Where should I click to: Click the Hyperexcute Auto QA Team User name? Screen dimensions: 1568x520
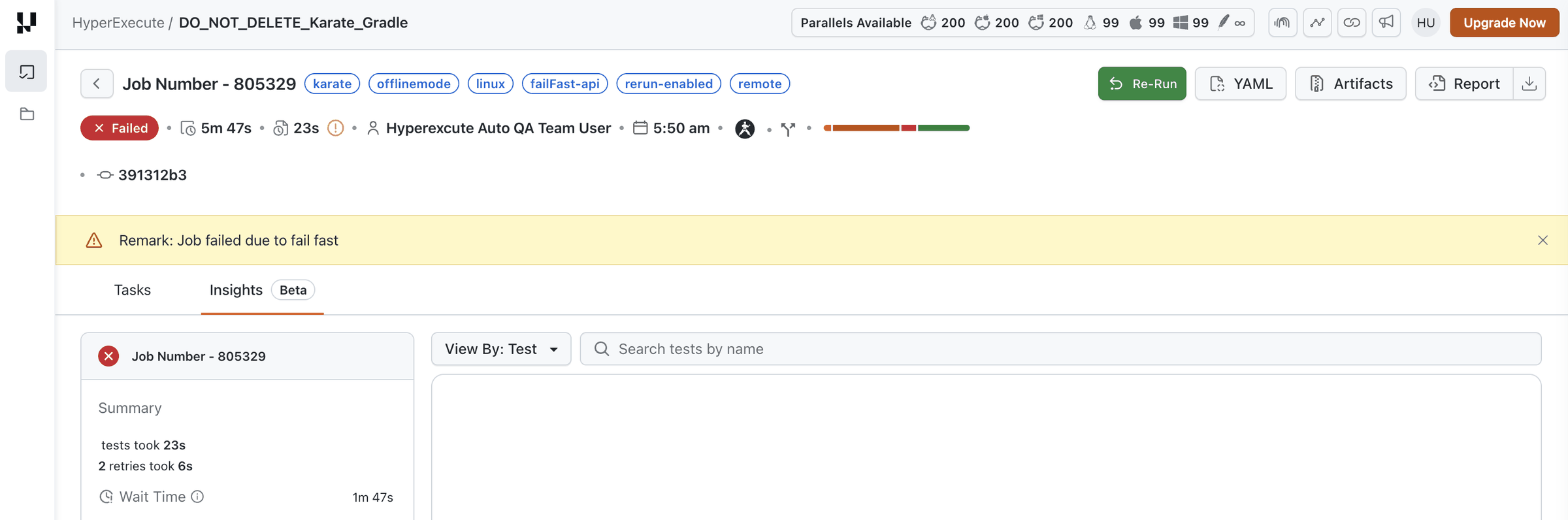click(498, 128)
